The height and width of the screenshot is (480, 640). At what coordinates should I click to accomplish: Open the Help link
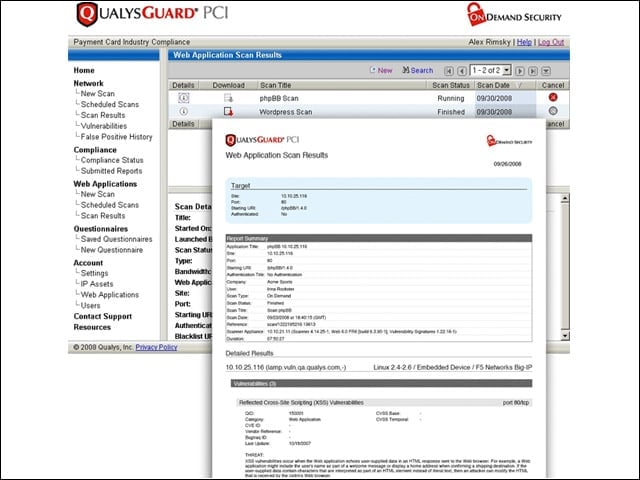pyautogui.click(x=524, y=42)
